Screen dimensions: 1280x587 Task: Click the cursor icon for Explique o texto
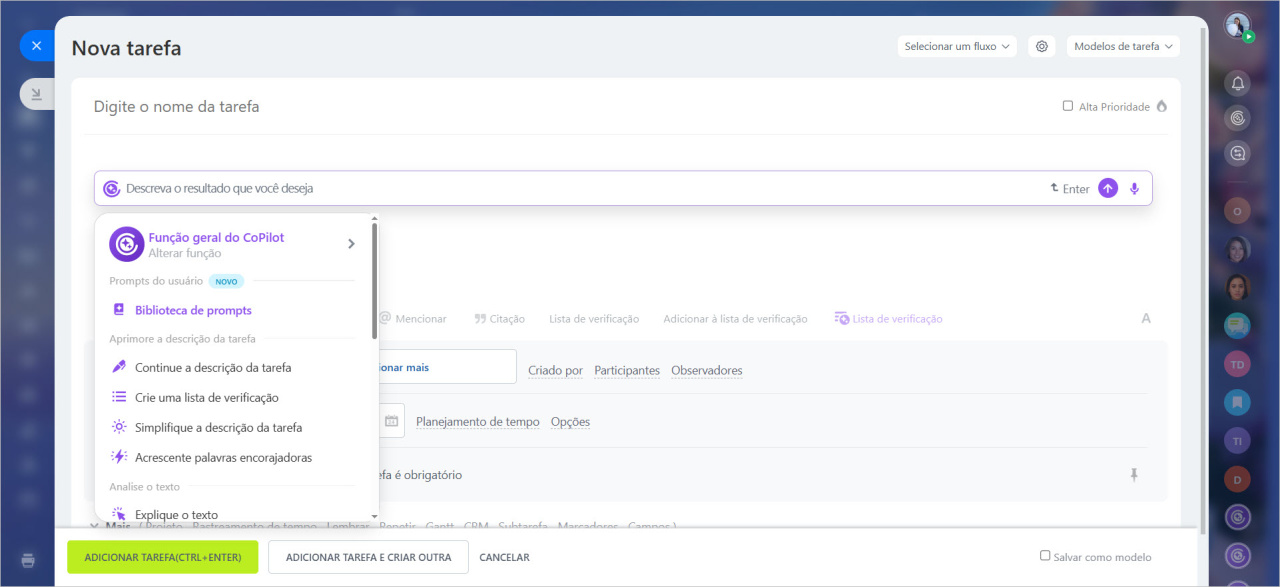click(x=119, y=514)
